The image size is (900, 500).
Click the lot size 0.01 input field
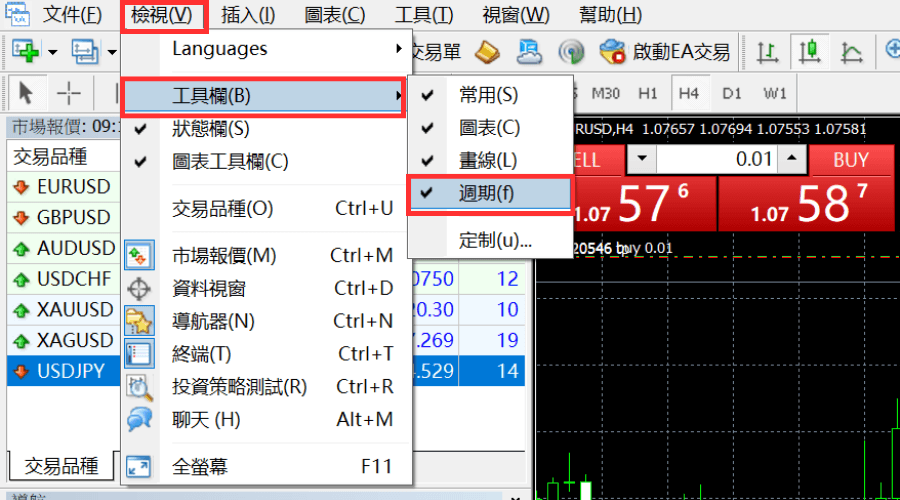click(717, 159)
